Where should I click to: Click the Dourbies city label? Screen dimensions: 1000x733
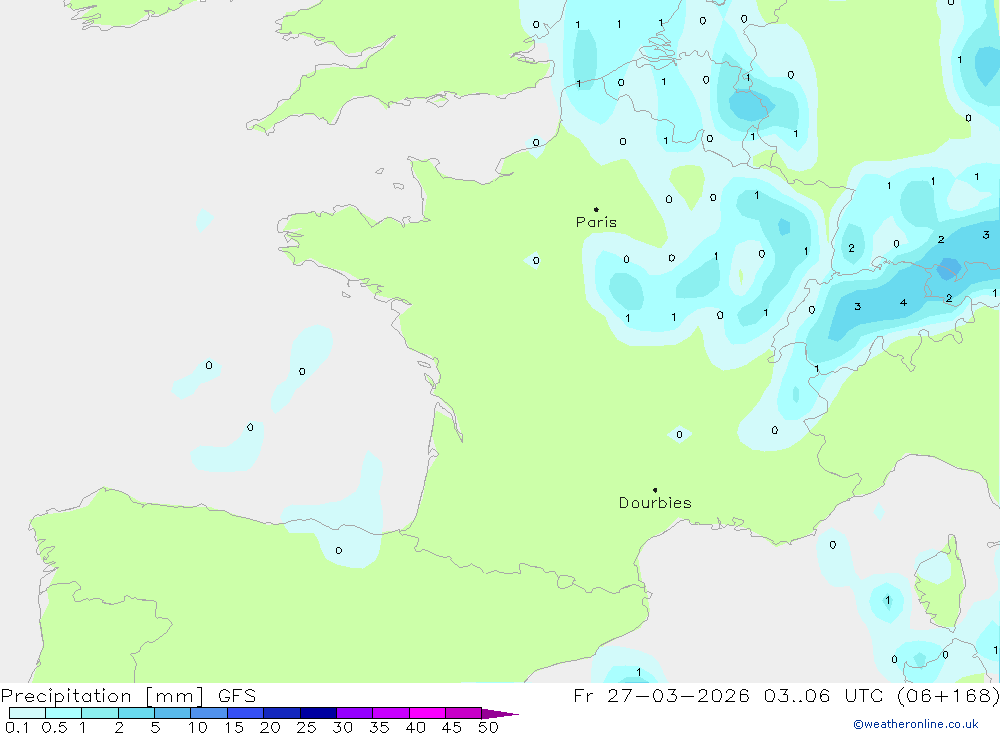click(655, 503)
